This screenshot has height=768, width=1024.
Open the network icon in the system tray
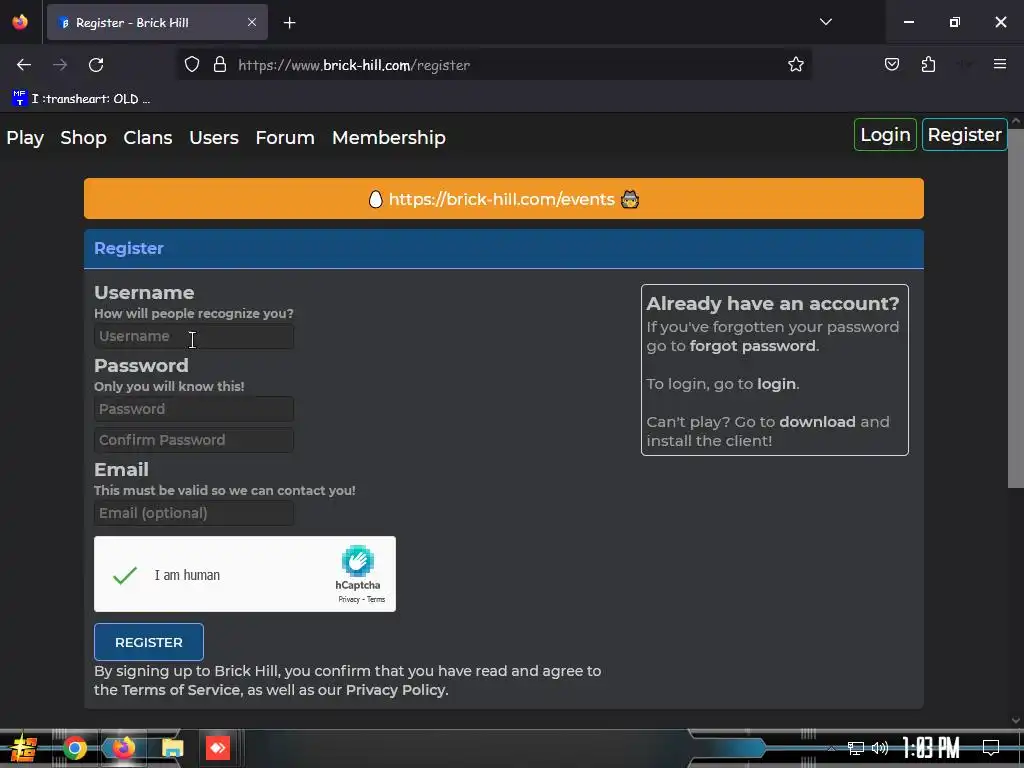[x=856, y=748]
